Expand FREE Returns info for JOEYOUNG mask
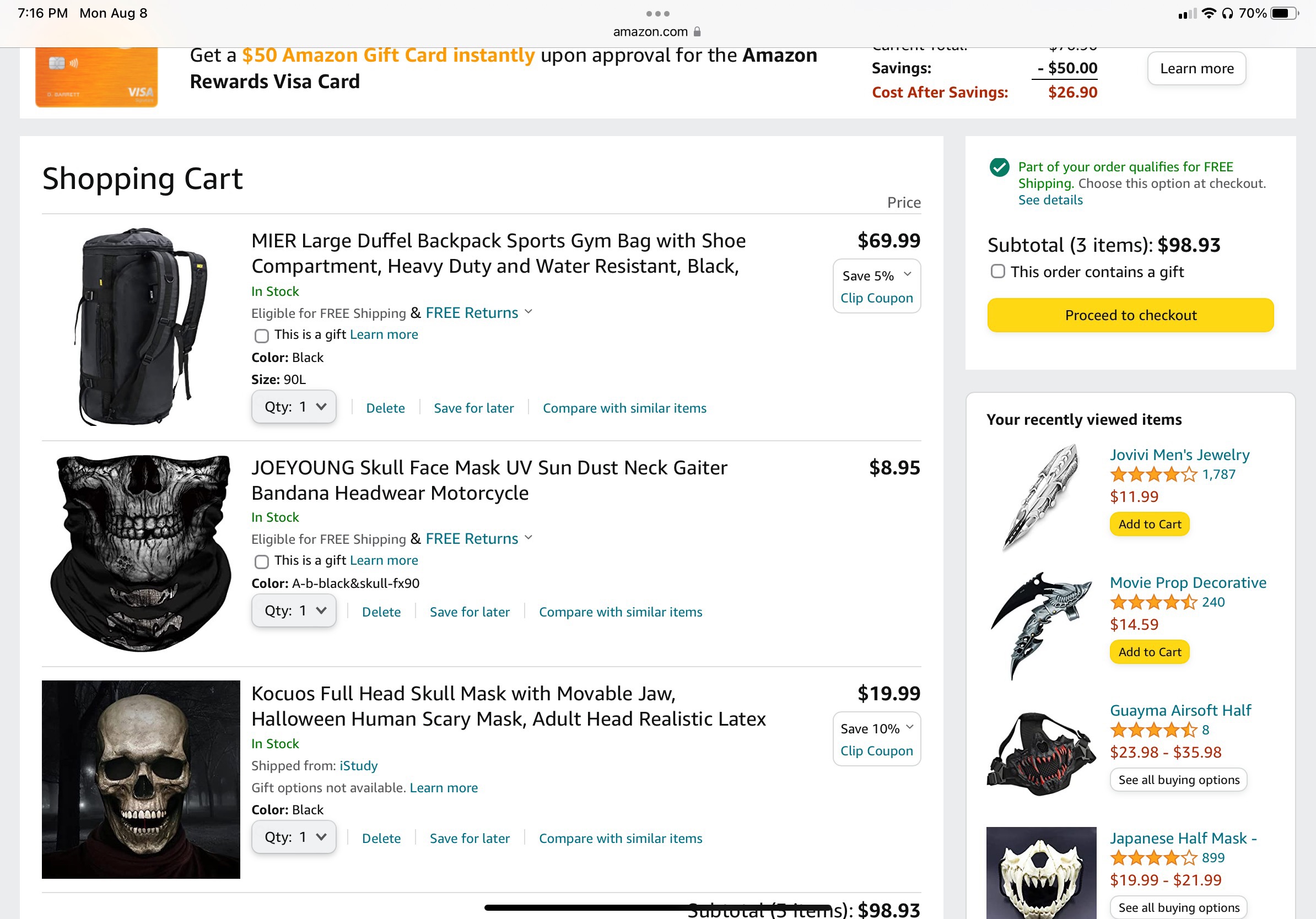 [x=528, y=538]
